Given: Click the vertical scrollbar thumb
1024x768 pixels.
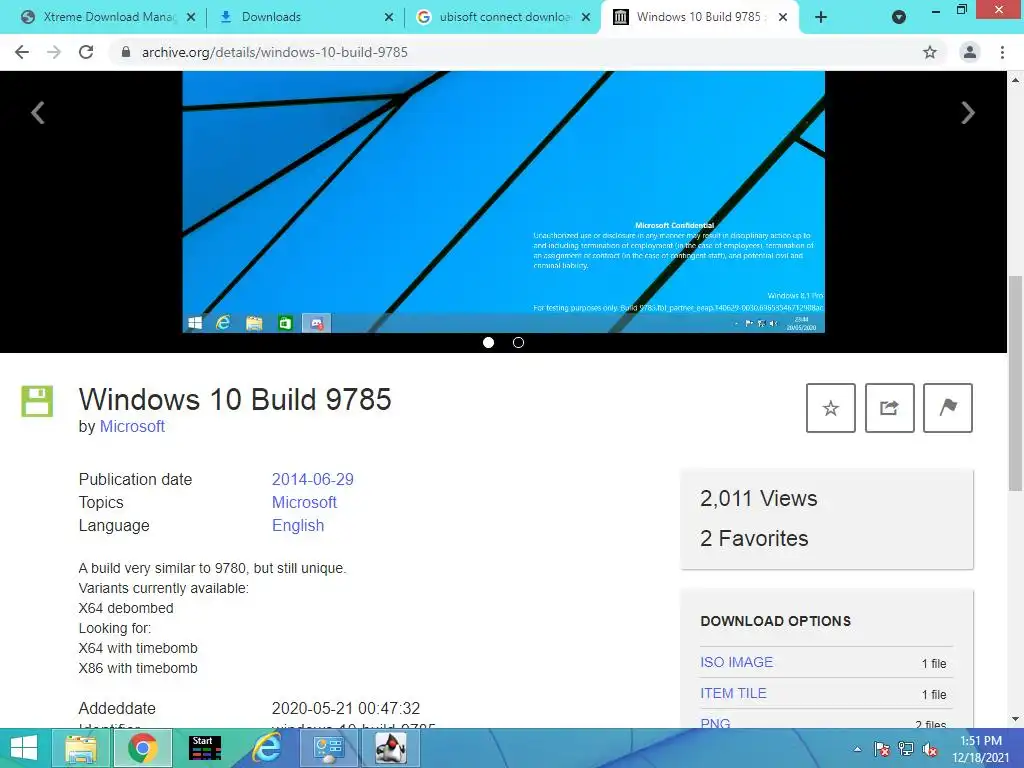Looking at the screenshot, I should (1015, 383).
